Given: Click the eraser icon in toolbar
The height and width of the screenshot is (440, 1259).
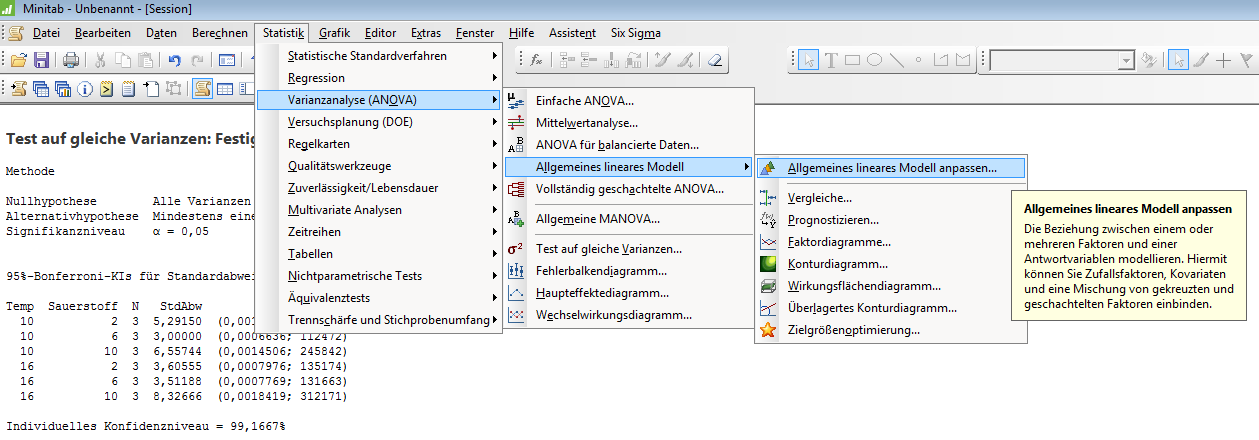Looking at the screenshot, I should pos(714,60).
